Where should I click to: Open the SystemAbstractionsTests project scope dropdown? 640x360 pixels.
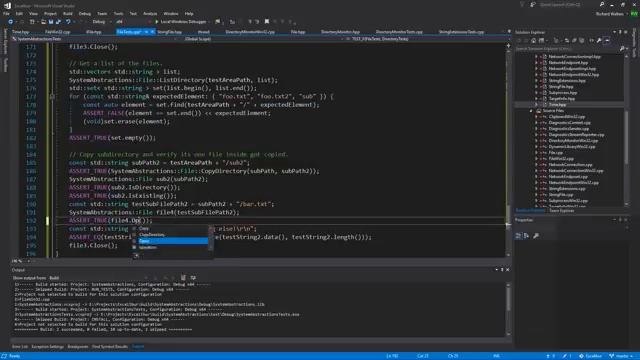point(94,39)
